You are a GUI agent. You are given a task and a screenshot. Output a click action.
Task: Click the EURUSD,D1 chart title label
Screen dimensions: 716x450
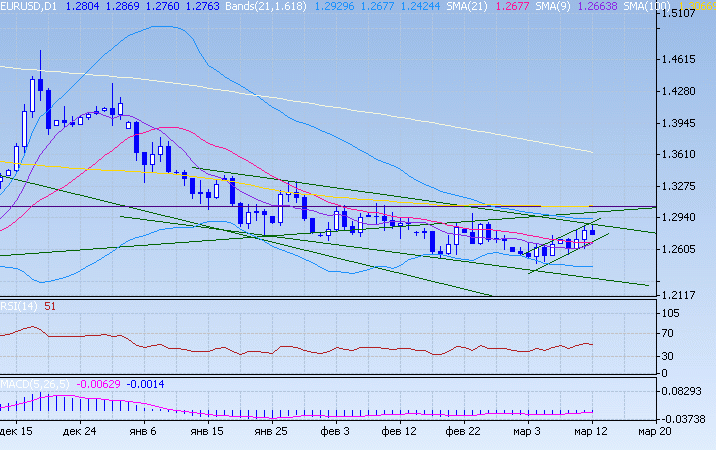(29, 6)
